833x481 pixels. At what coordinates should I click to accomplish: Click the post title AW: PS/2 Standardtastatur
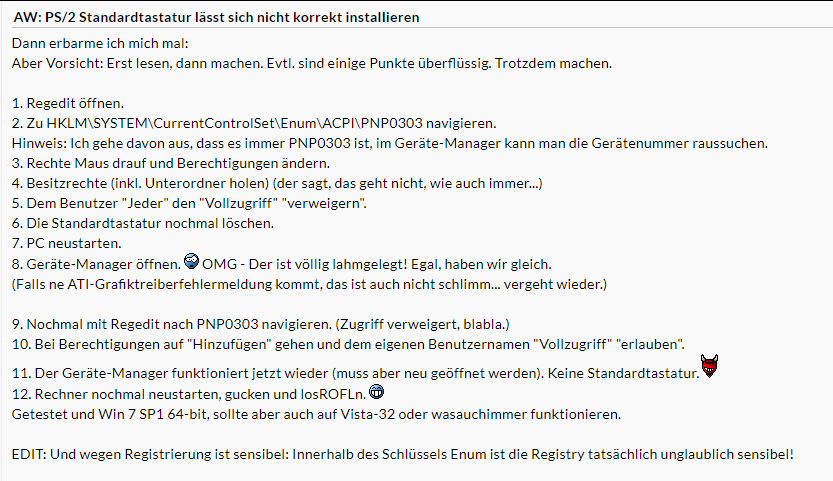(x=216, y=17)
